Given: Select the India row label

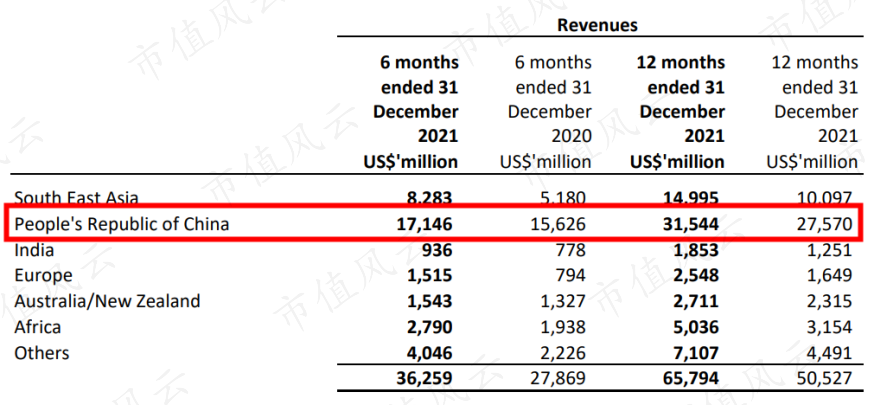Looking at the screenshot, I should coord(34,250).
